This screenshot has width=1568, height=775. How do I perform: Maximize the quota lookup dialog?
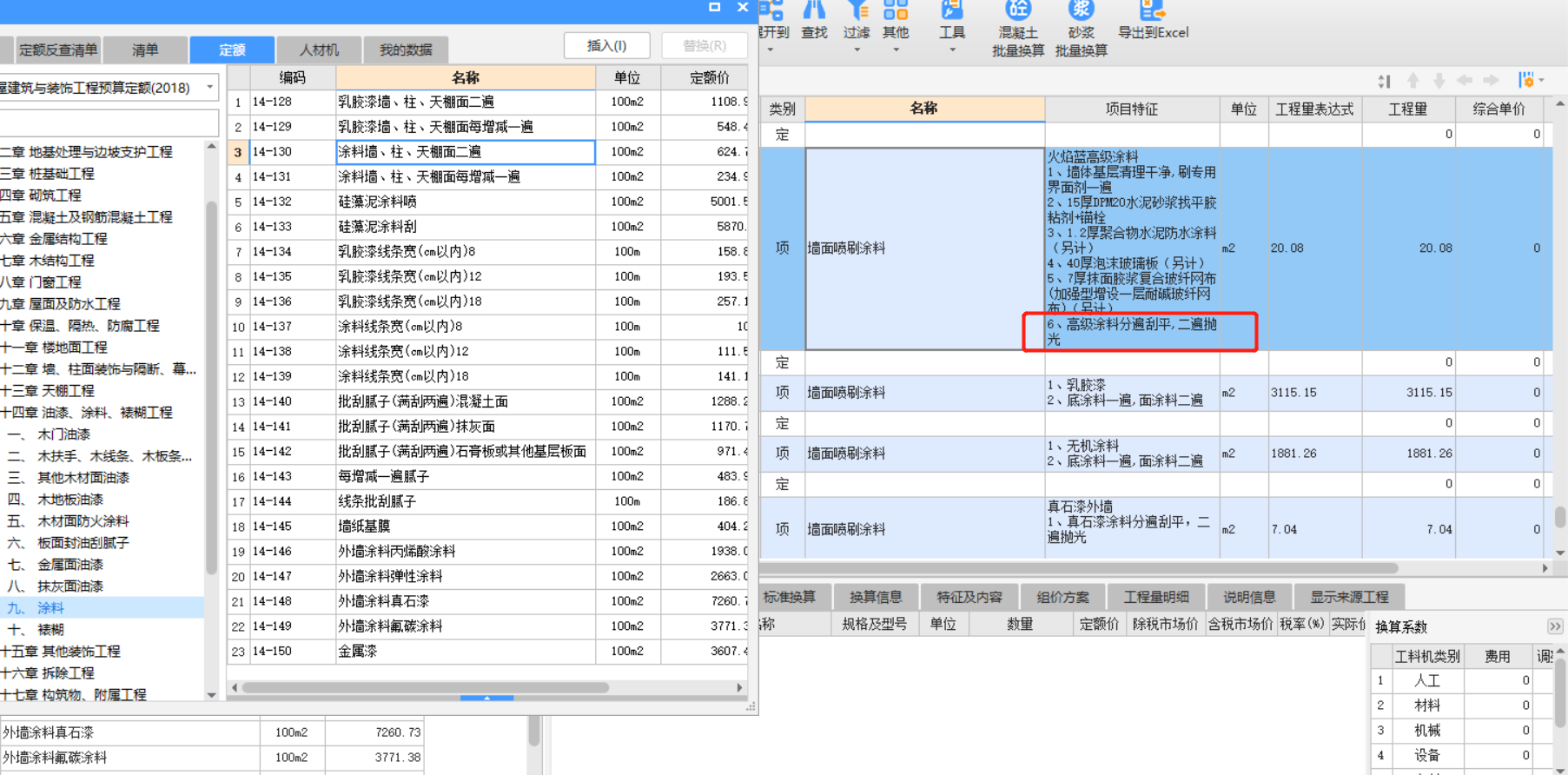(x=714, y=7)
